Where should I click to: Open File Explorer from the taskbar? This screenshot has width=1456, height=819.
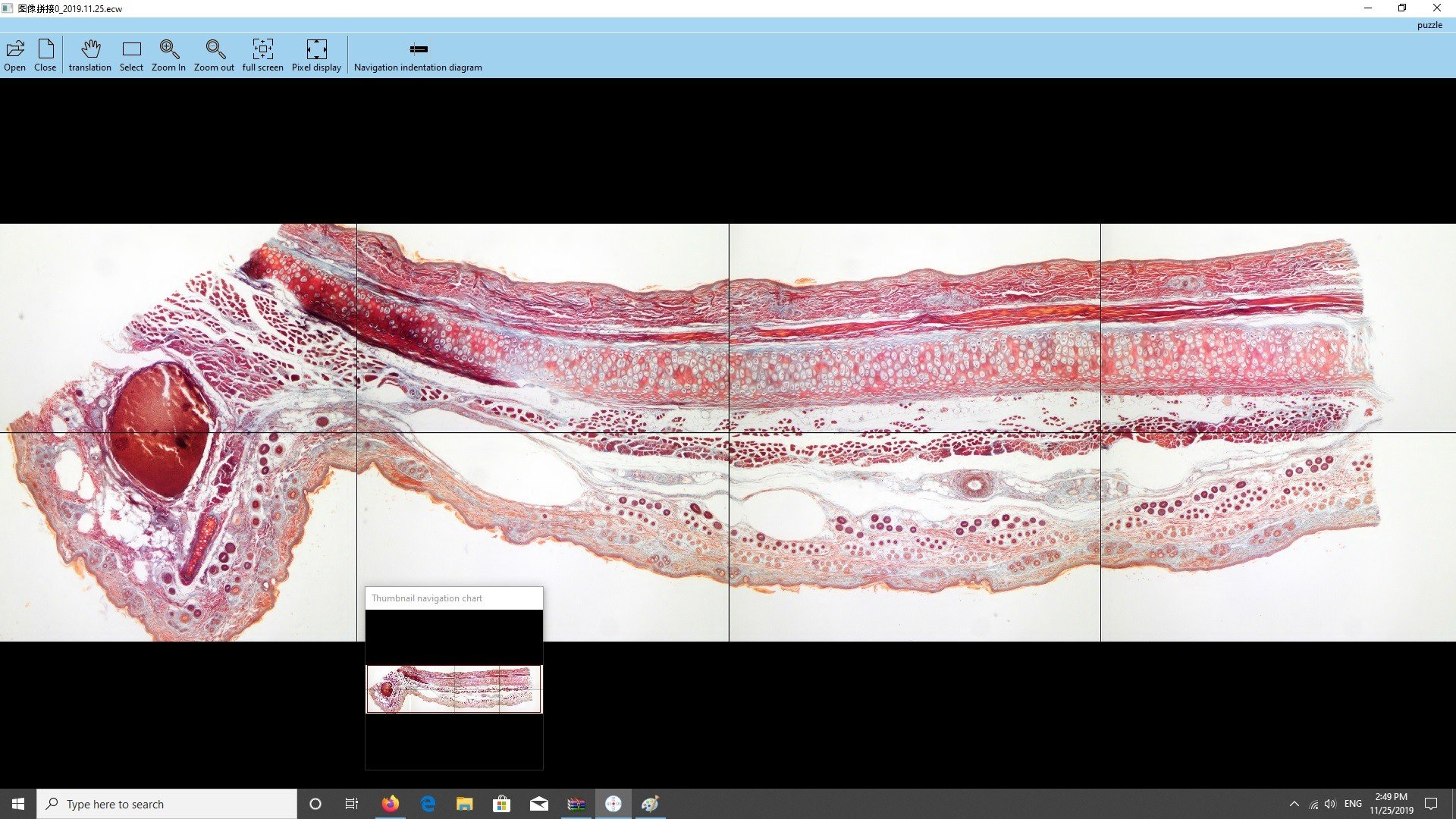tap(464, 804)
